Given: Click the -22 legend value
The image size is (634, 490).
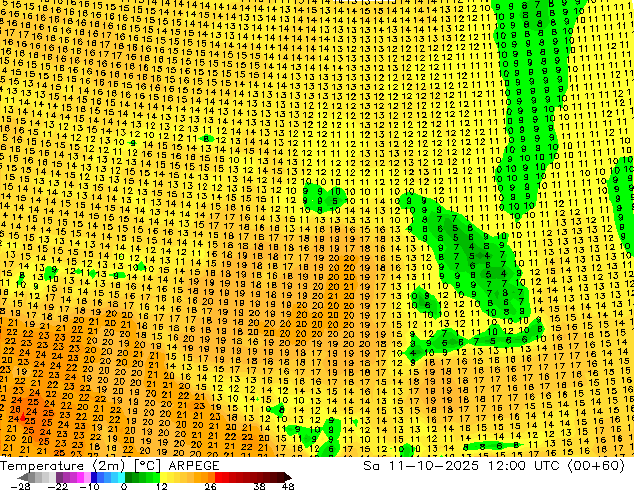Looking at the screenshot, I should [58, 486].
